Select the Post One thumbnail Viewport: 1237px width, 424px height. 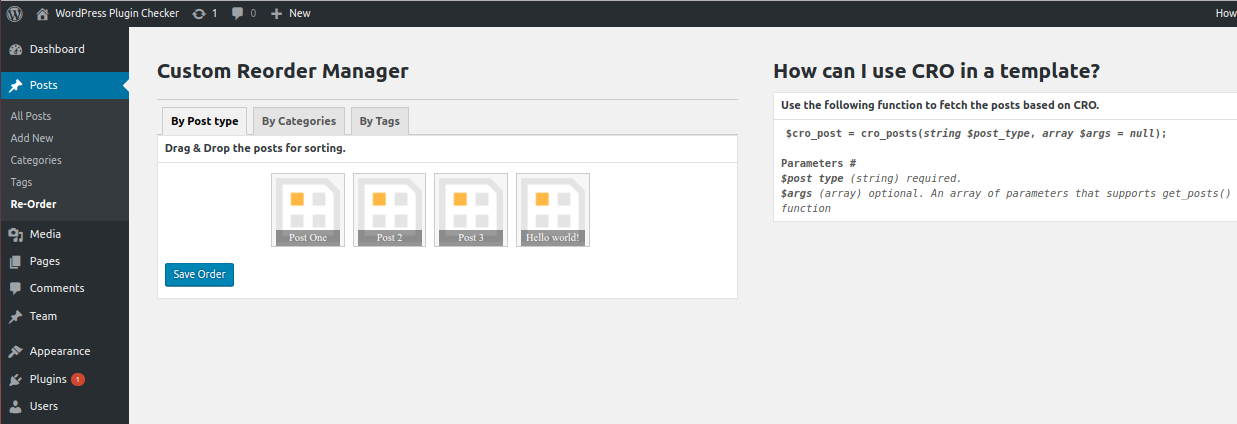tap(308, 210)
